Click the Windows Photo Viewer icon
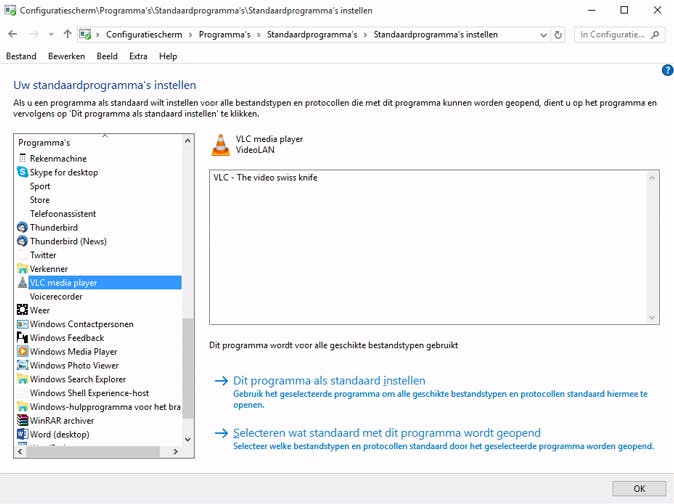 click(x=22, y=365)
